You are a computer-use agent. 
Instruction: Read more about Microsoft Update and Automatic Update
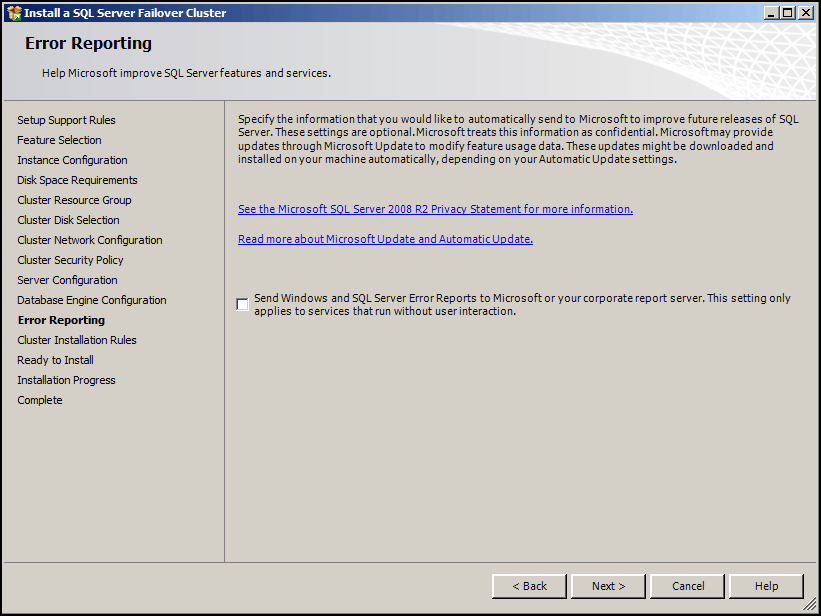tap(385, 239)
